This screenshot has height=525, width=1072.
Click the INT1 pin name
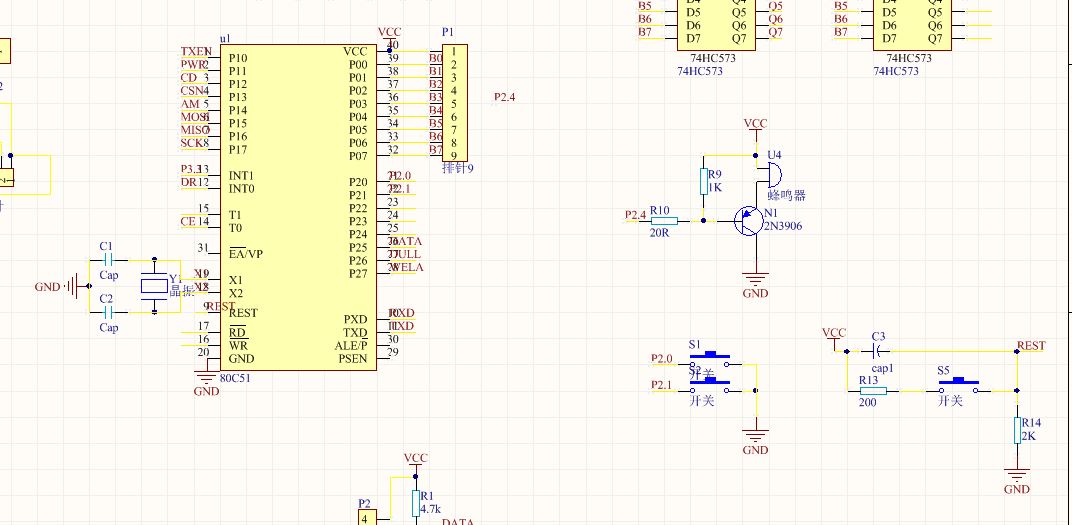241,176
